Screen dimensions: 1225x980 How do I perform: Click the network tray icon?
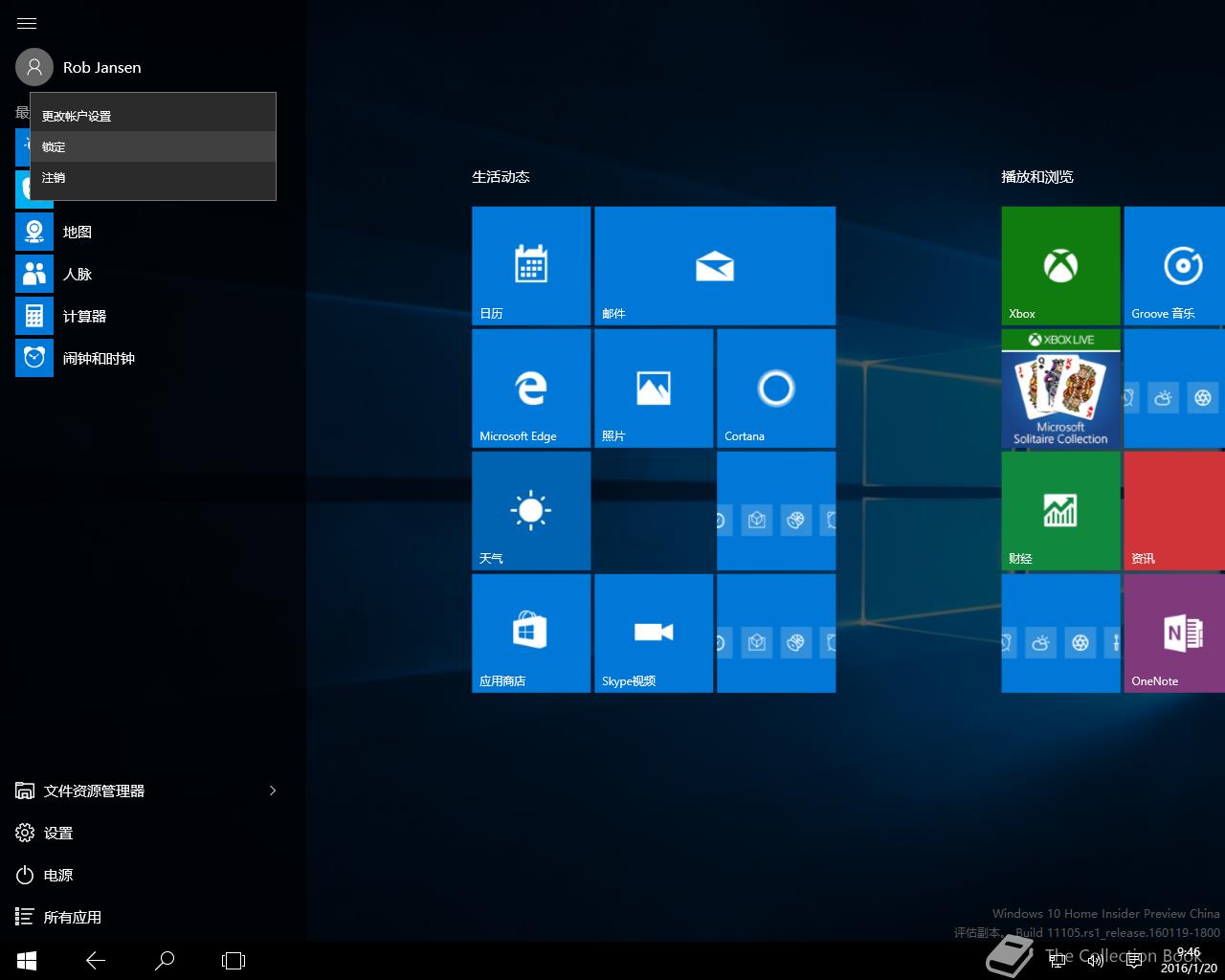(1058, 960)
